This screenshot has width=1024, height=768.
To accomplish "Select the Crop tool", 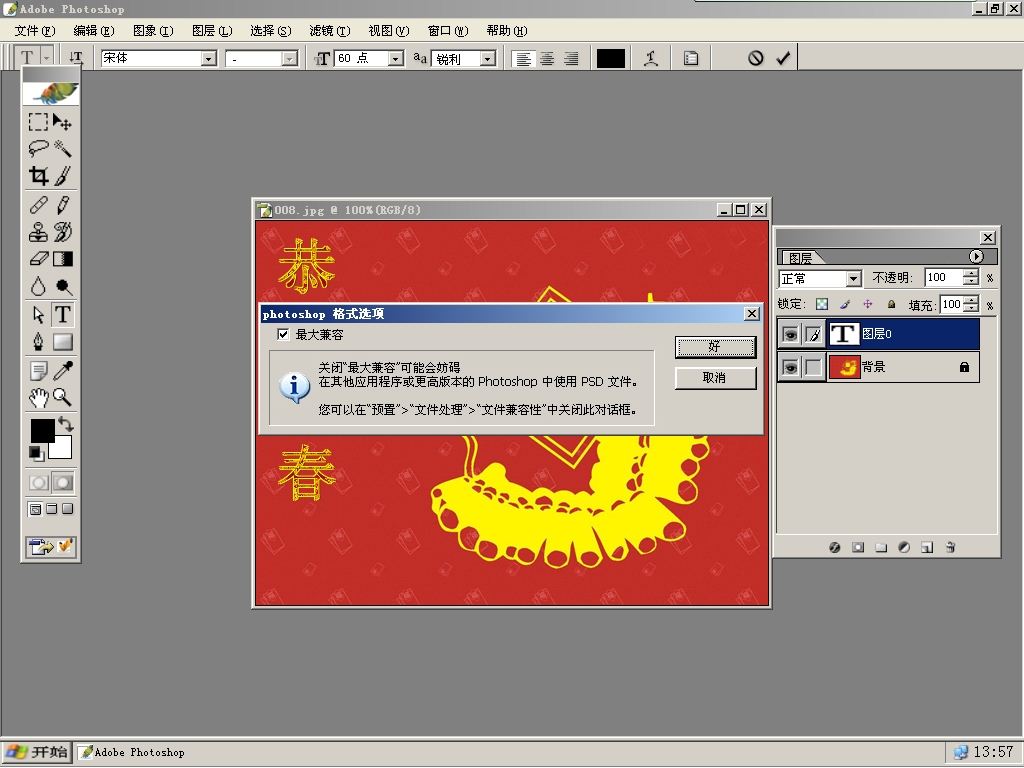I will click(x=38, y=176).
